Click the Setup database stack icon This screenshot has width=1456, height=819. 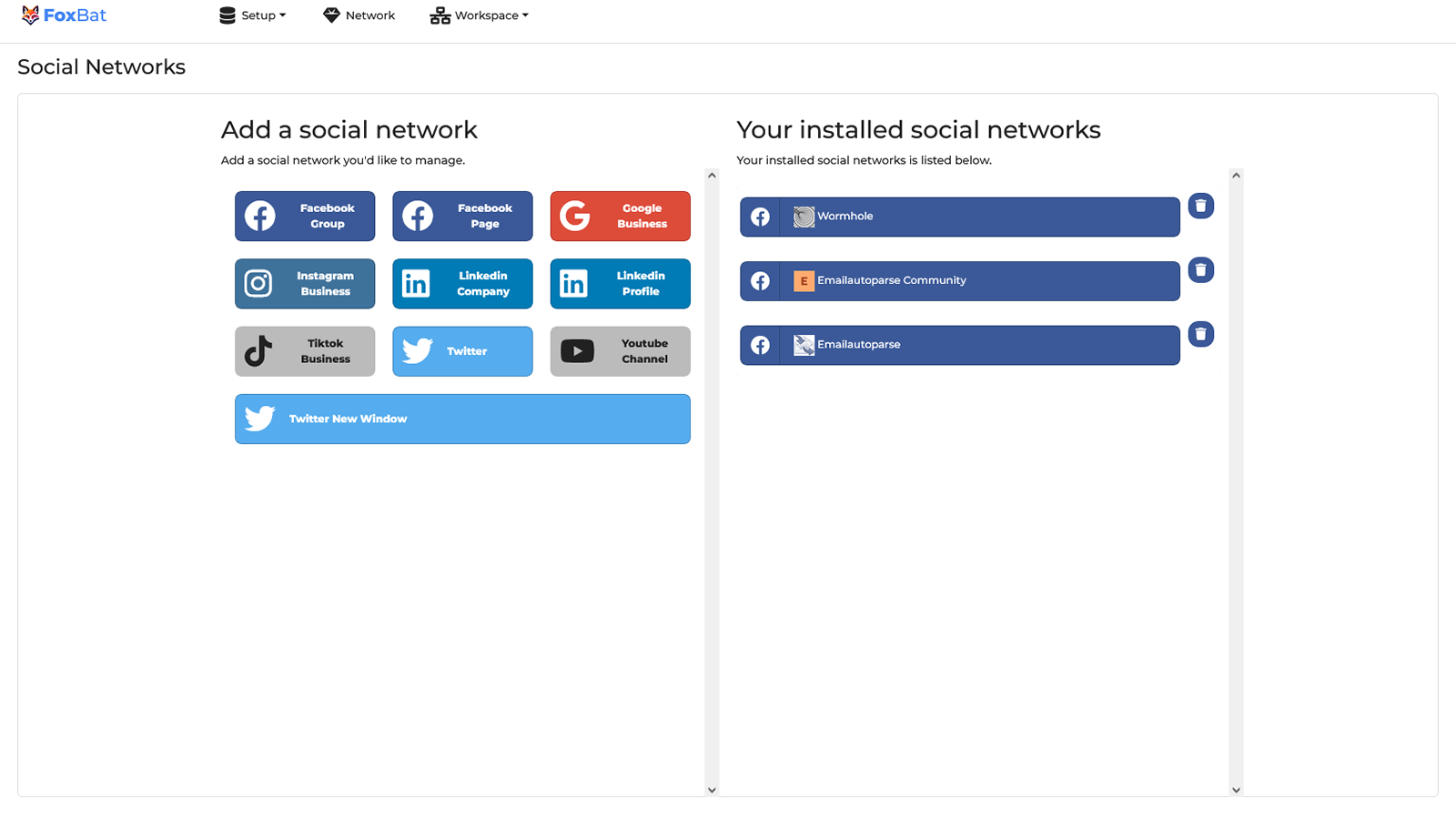227,15
